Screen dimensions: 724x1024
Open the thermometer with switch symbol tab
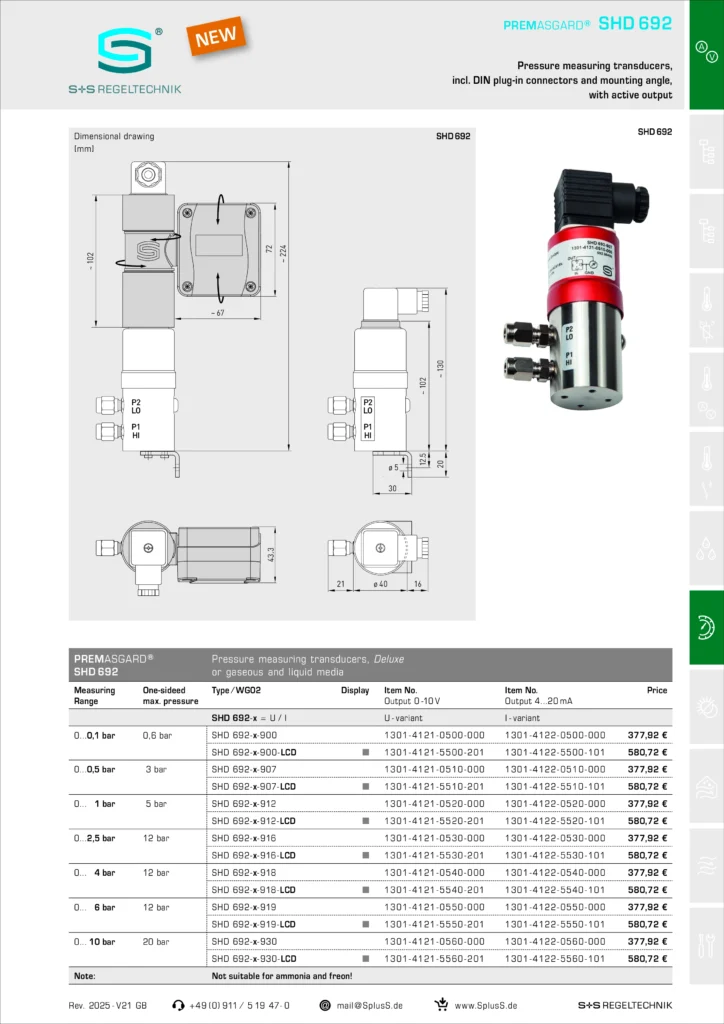click(x=707, y=468)
